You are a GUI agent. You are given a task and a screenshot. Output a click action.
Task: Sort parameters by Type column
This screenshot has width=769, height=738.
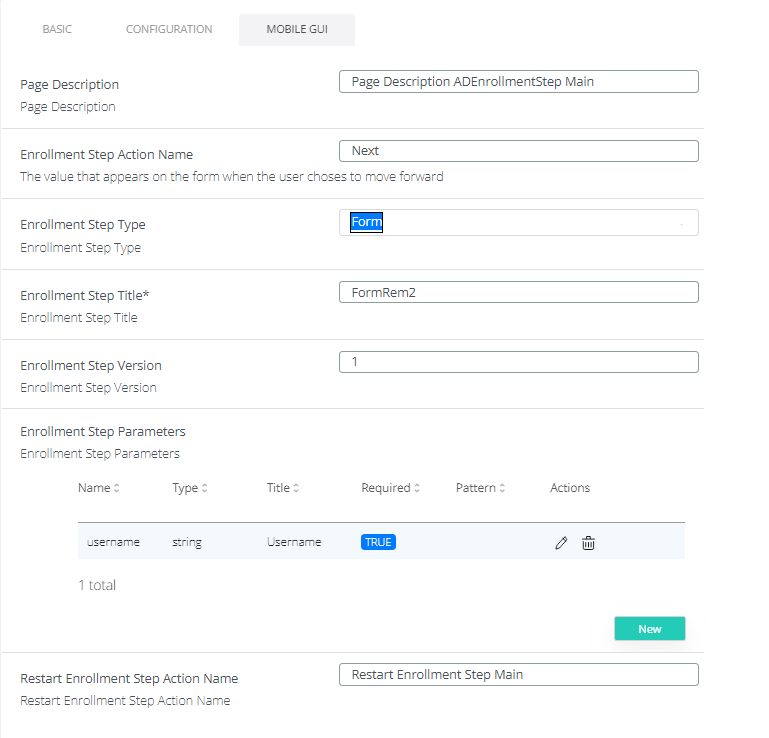coord(190,488)
